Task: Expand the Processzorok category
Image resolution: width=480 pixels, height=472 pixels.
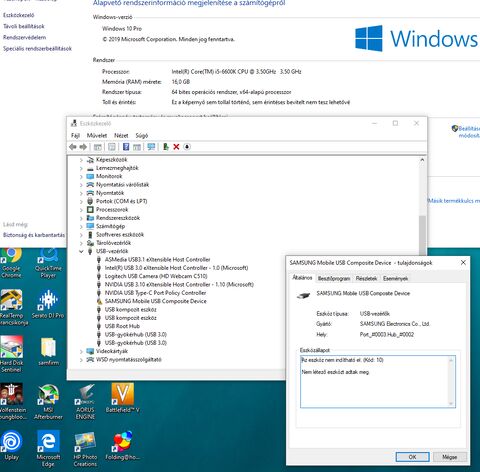Action: (x=81, y=210)
